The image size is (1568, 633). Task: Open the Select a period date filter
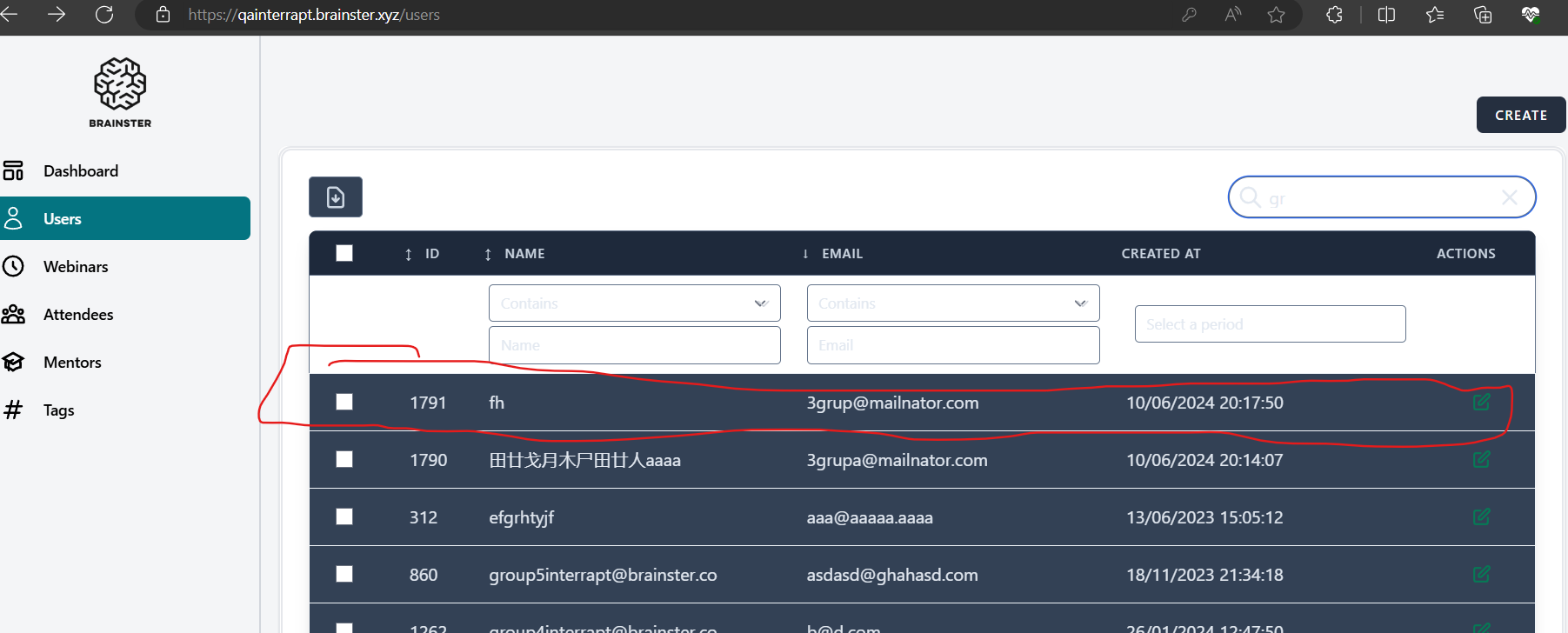[1269, 324]
